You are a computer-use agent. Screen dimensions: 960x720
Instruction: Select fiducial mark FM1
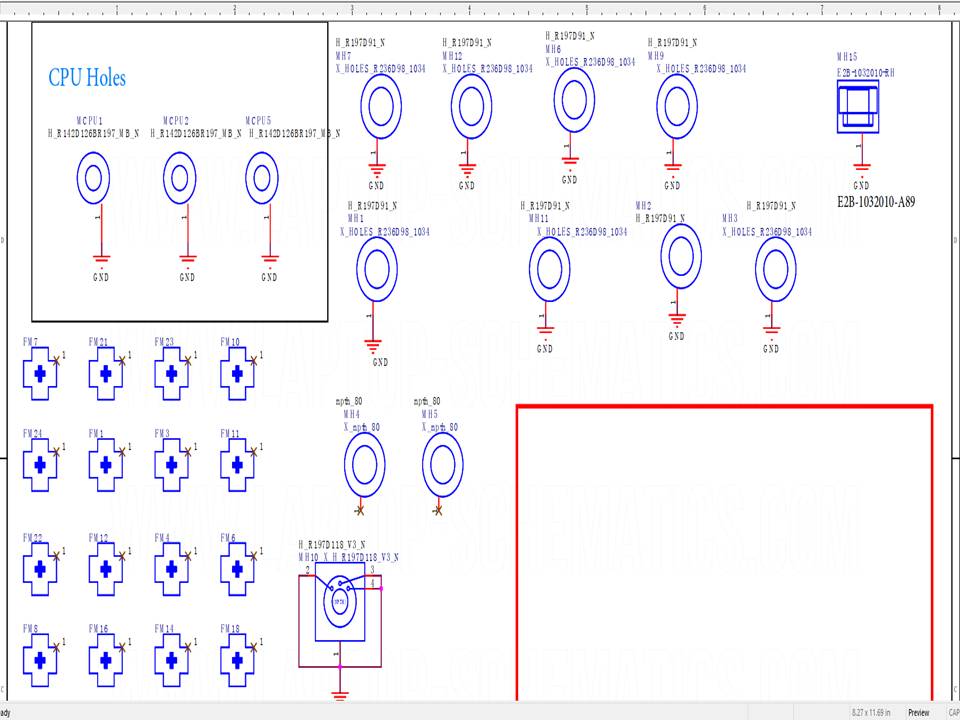pos(106,465)
